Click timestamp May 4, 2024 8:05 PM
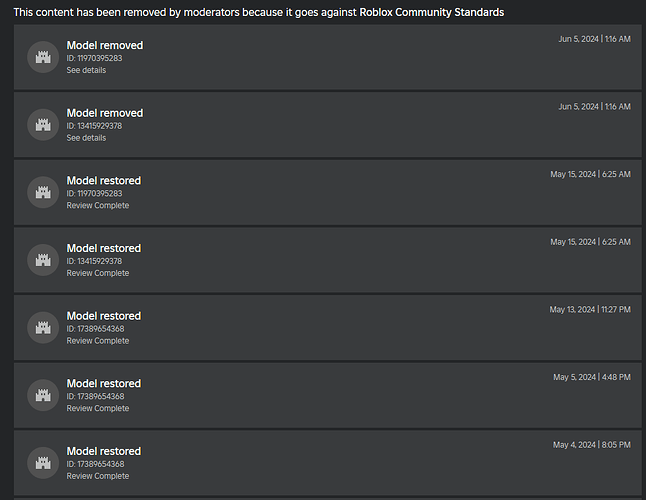The height and width of the screenshot is (500, 646). click(592, 444)
